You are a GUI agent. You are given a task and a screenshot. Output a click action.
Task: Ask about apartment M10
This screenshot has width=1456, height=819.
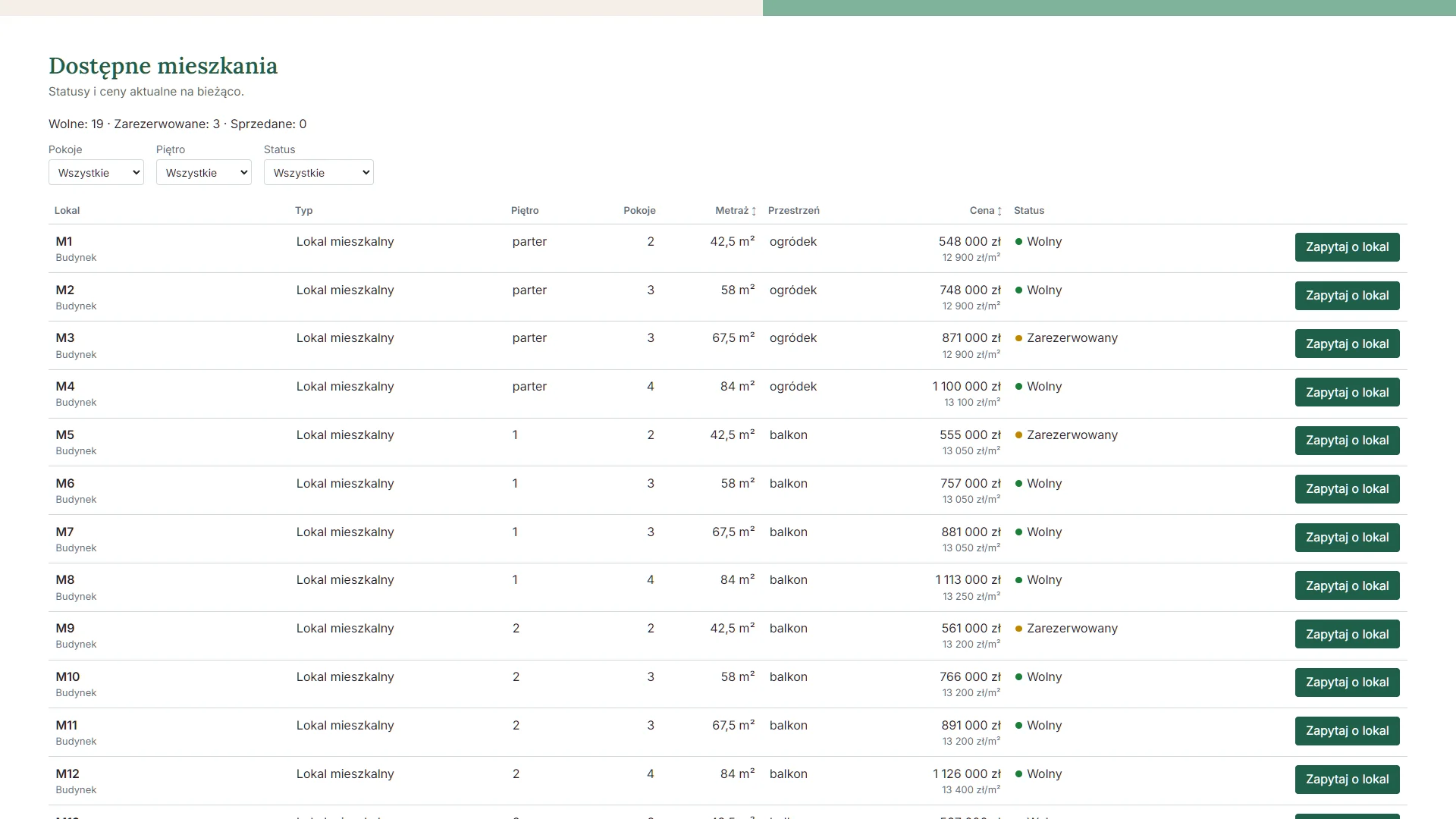click(1347, 682)
